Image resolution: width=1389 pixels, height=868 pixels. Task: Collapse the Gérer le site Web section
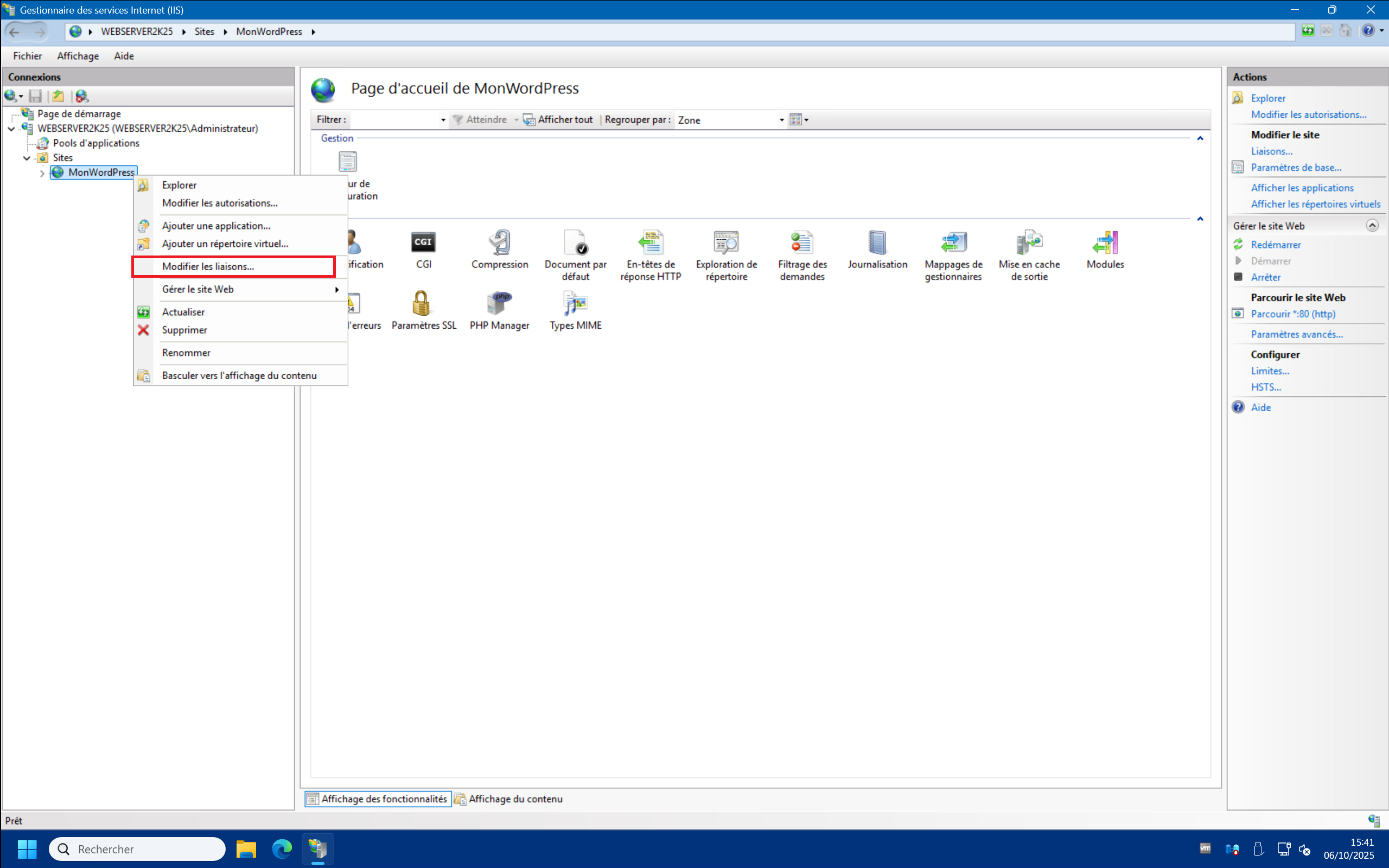pyautogui.click(x=1372, y=226)
